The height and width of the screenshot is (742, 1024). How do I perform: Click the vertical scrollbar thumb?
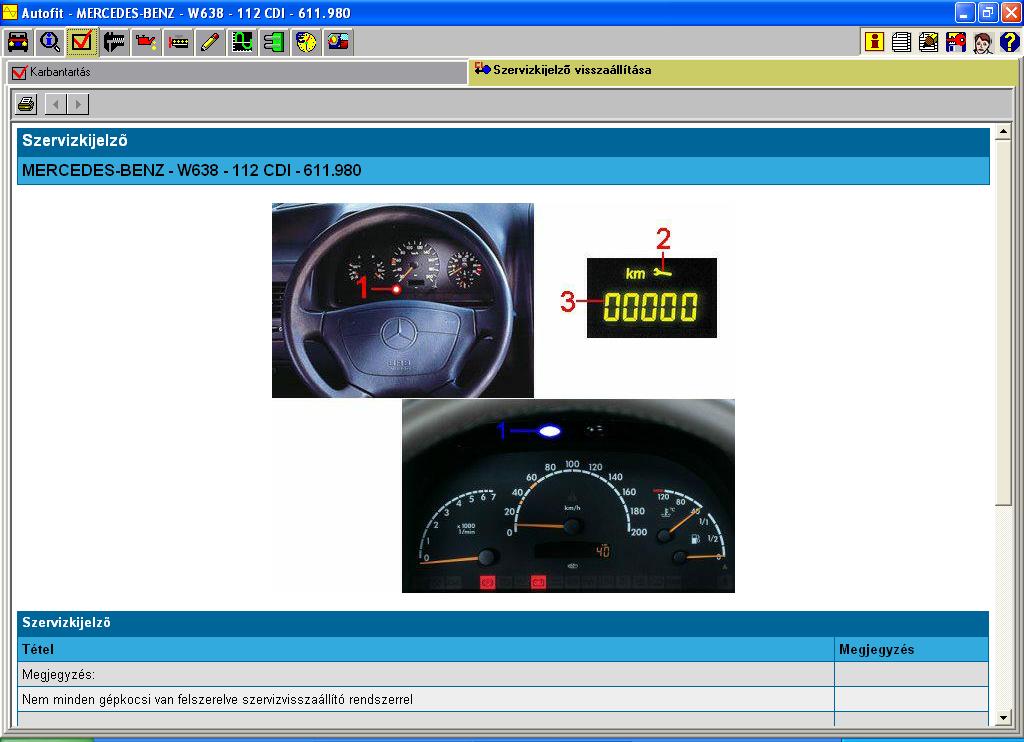tap(1004, 323)
